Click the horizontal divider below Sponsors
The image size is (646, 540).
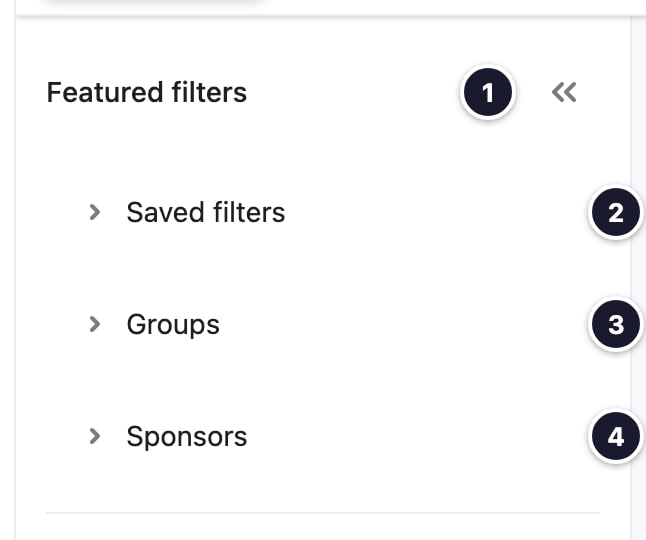tap(323, 513)
